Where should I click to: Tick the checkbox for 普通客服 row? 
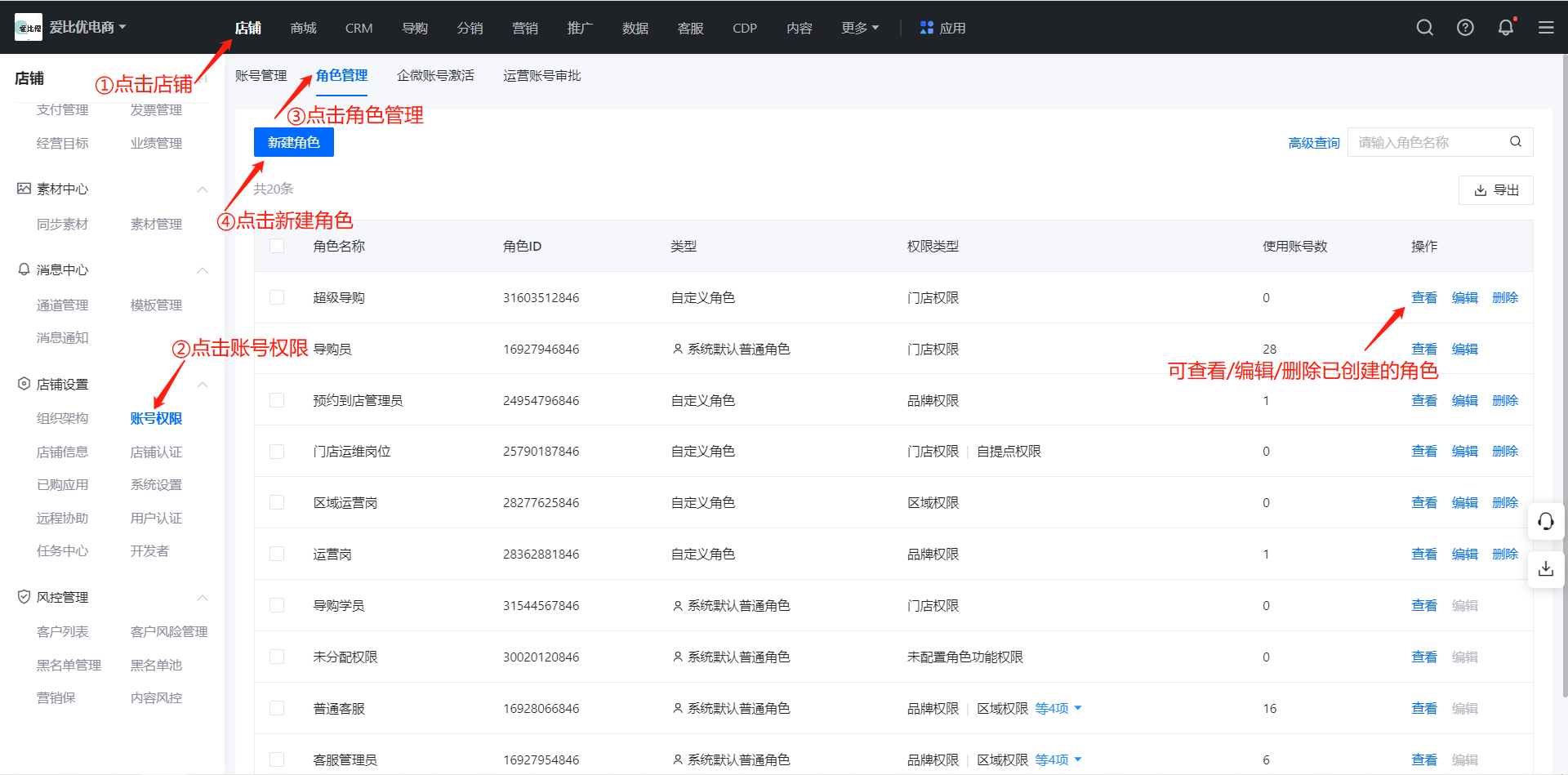point(277,708)
